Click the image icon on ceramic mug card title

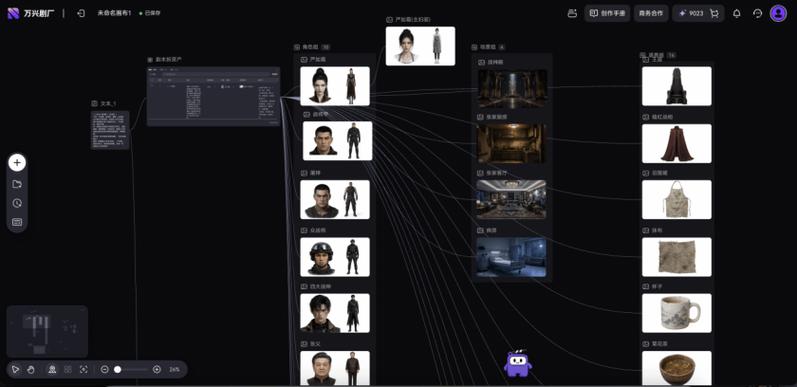646,286
